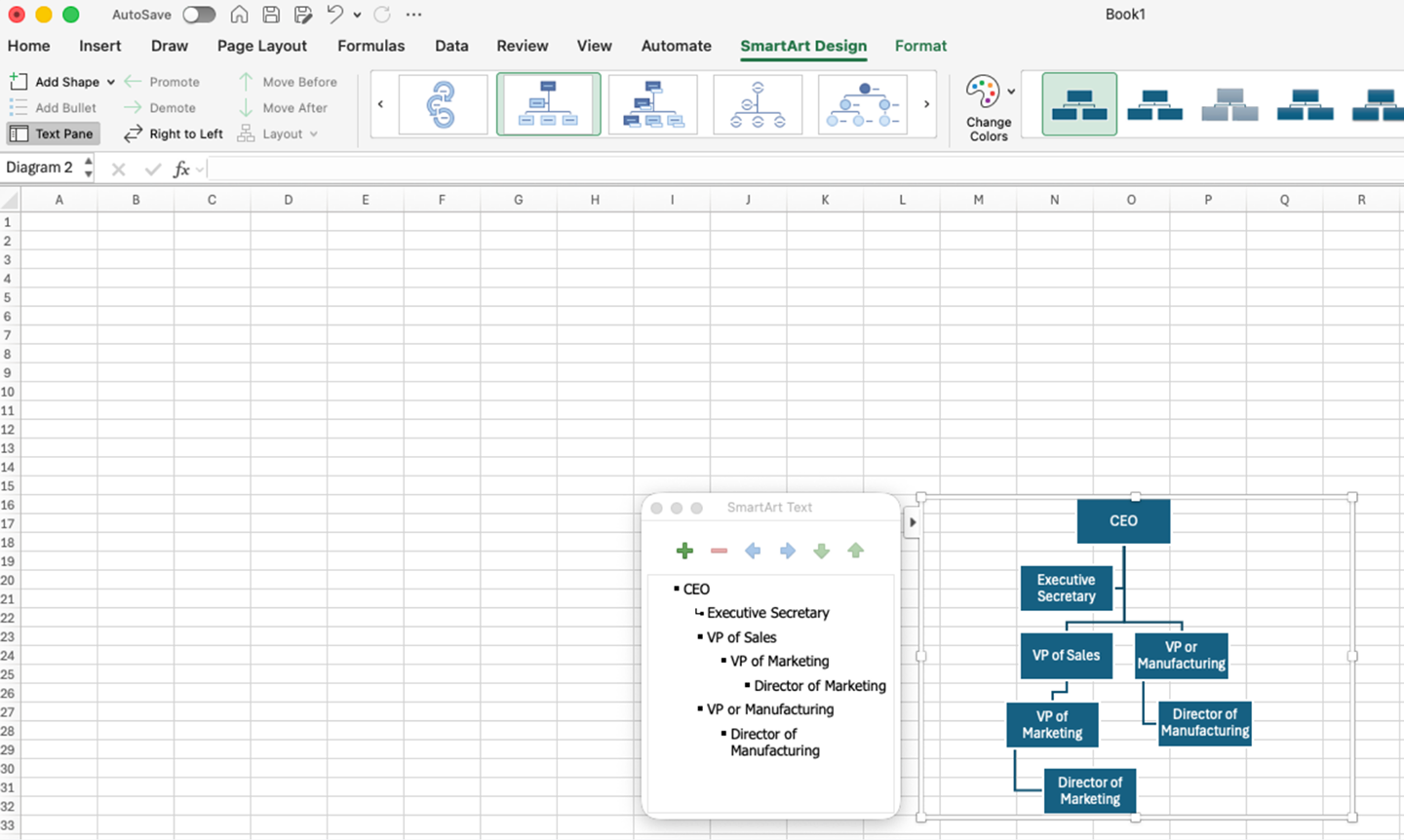Viewport: 1404px width, 840px height.
Task: Click in the formula bar input
Action: click(x=805, y=170)
